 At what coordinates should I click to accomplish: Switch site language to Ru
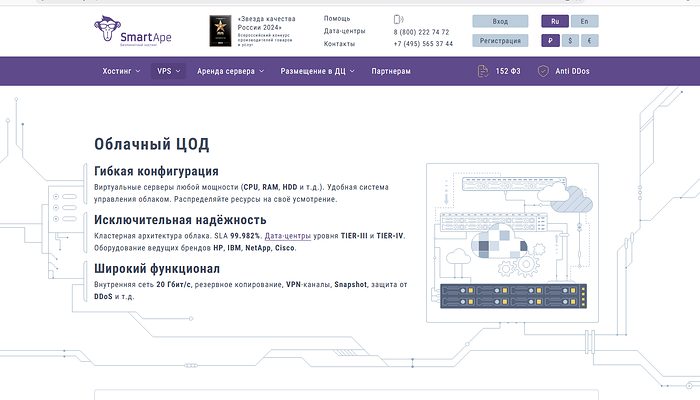555,21
